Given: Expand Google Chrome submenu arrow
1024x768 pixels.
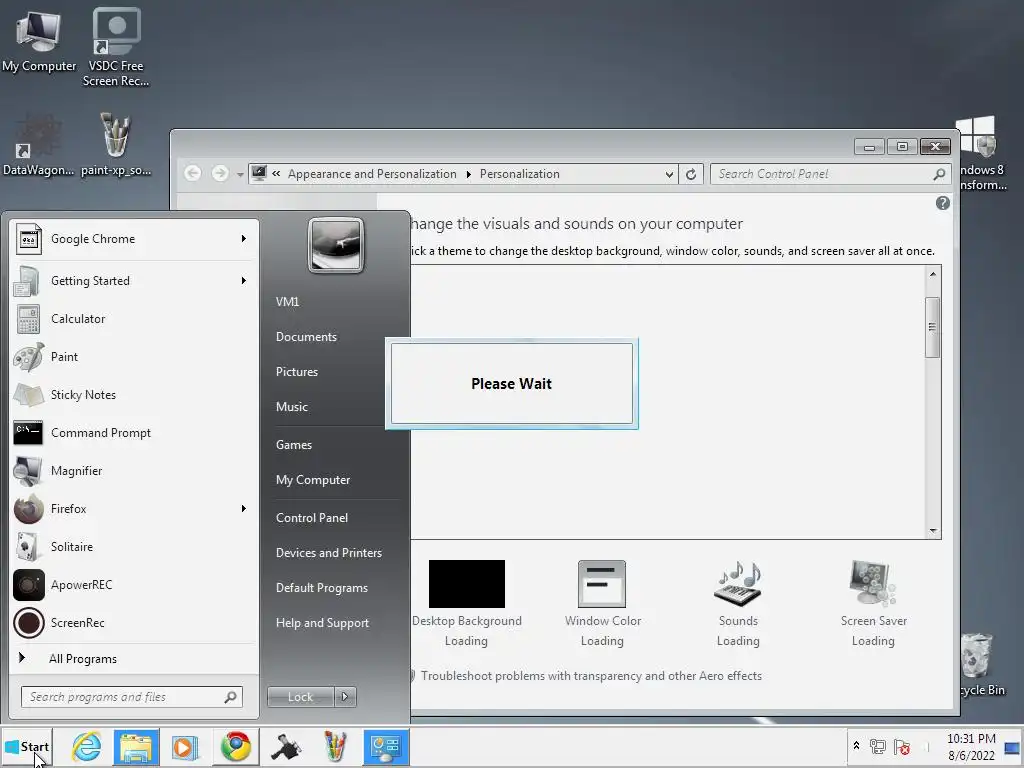Looking at the screenshot, I should coord(244,238).
